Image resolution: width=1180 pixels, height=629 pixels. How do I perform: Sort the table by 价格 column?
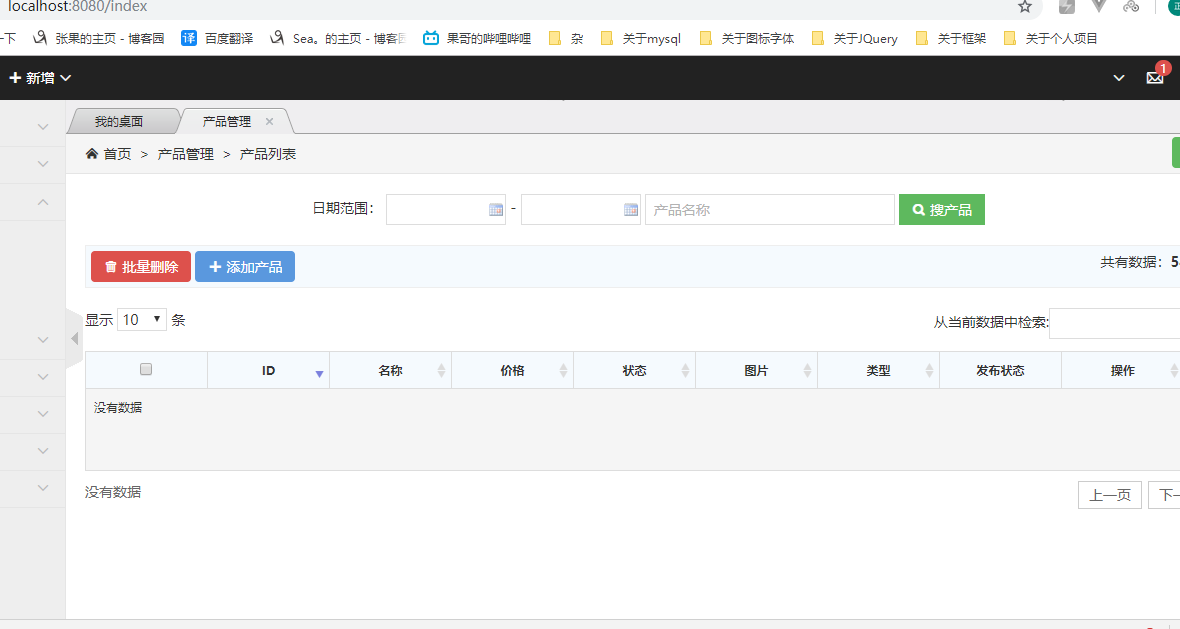tap(512, 370)
